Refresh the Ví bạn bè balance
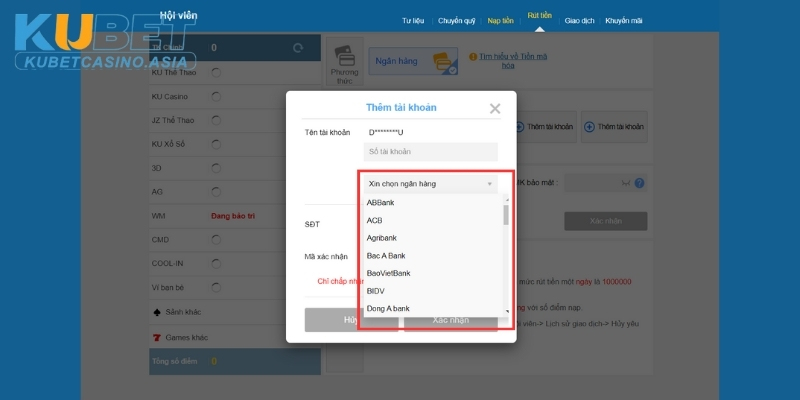Image resolution: width=800 pixels, height=400 pixels. [x=216, y=288]
